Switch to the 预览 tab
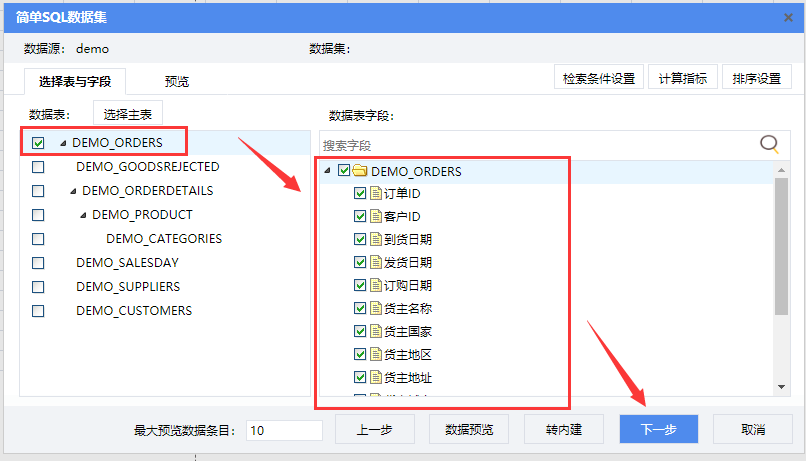Image resolution: width=806 pixels, height=461 pixels. tap(177, 81)
